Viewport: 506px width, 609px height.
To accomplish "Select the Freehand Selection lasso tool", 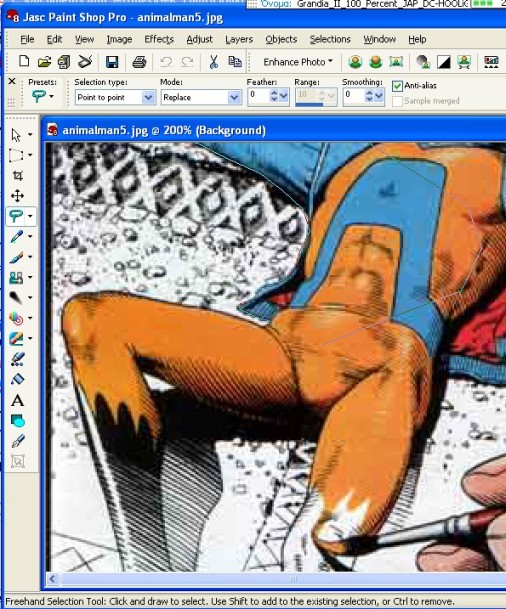I will coord(16,216).
